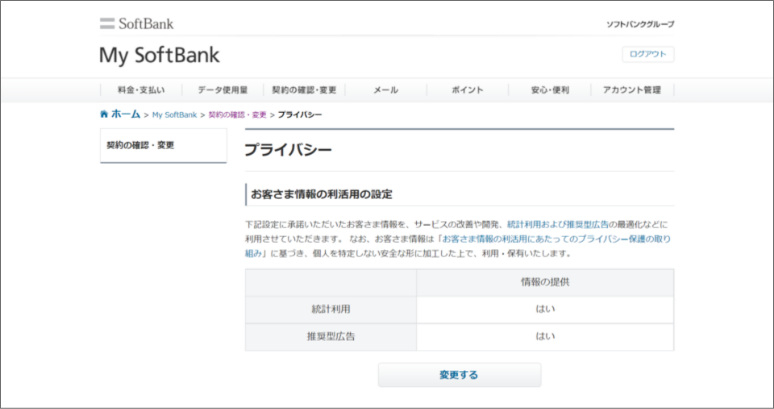Select the ポイント menu item

click(x=467, y=90)
